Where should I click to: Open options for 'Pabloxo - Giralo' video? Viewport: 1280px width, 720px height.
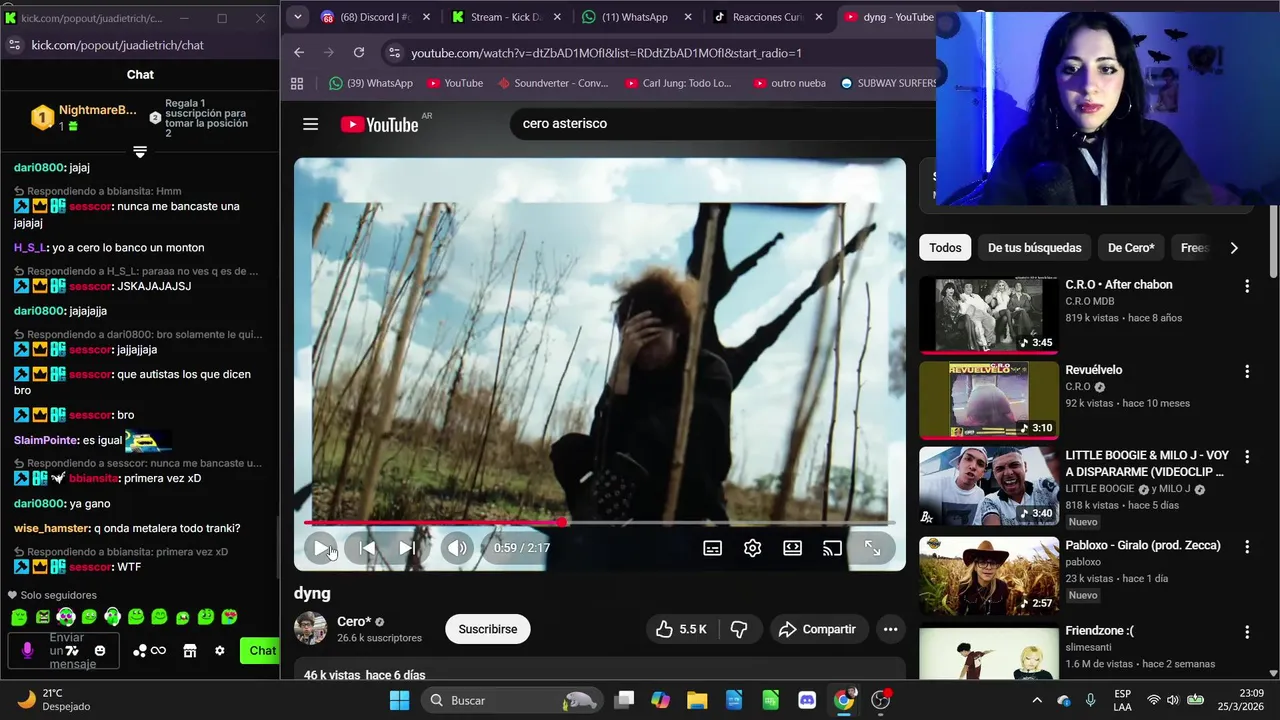[x=1247, y=547]
